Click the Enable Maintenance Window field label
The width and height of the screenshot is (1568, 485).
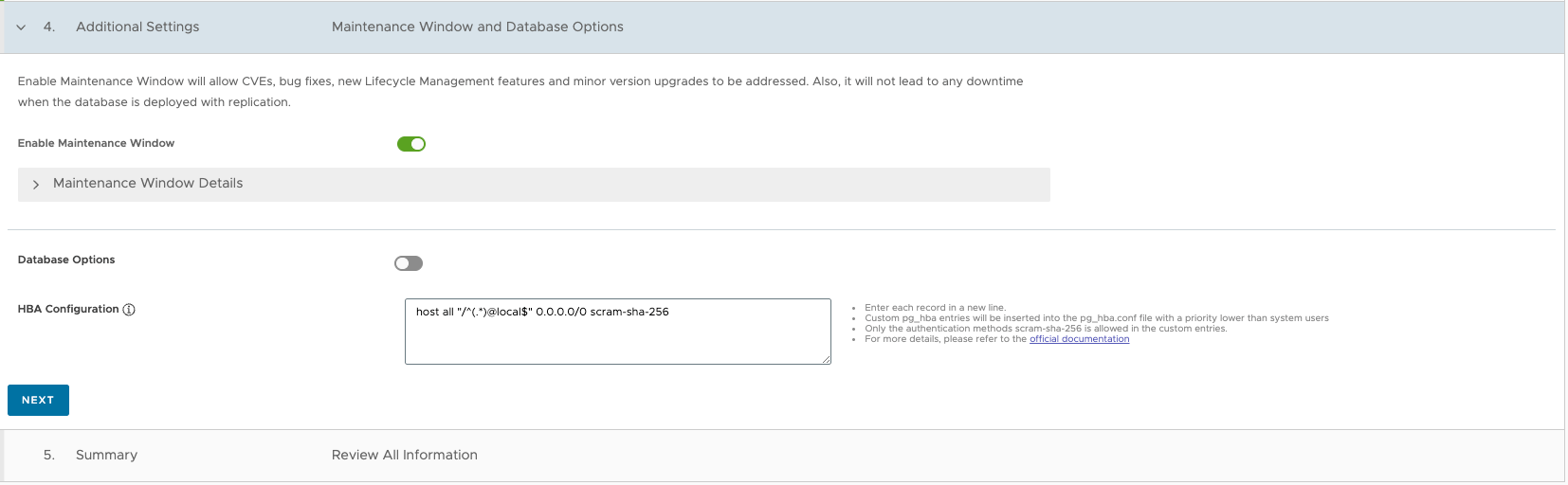pyautogui.click(x=96, y=143)
